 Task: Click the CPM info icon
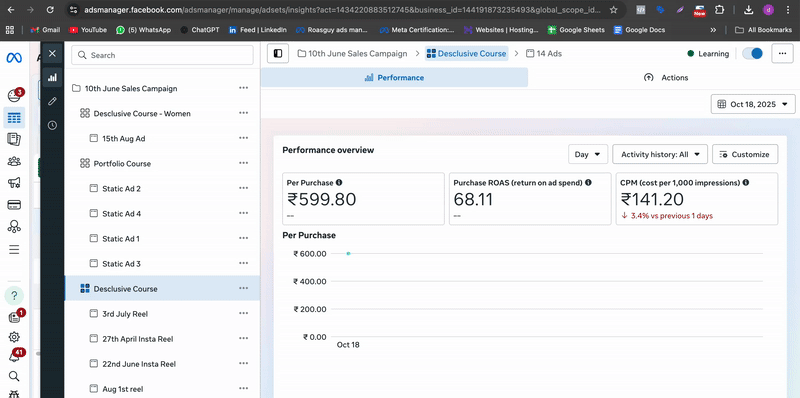[746, 182]
